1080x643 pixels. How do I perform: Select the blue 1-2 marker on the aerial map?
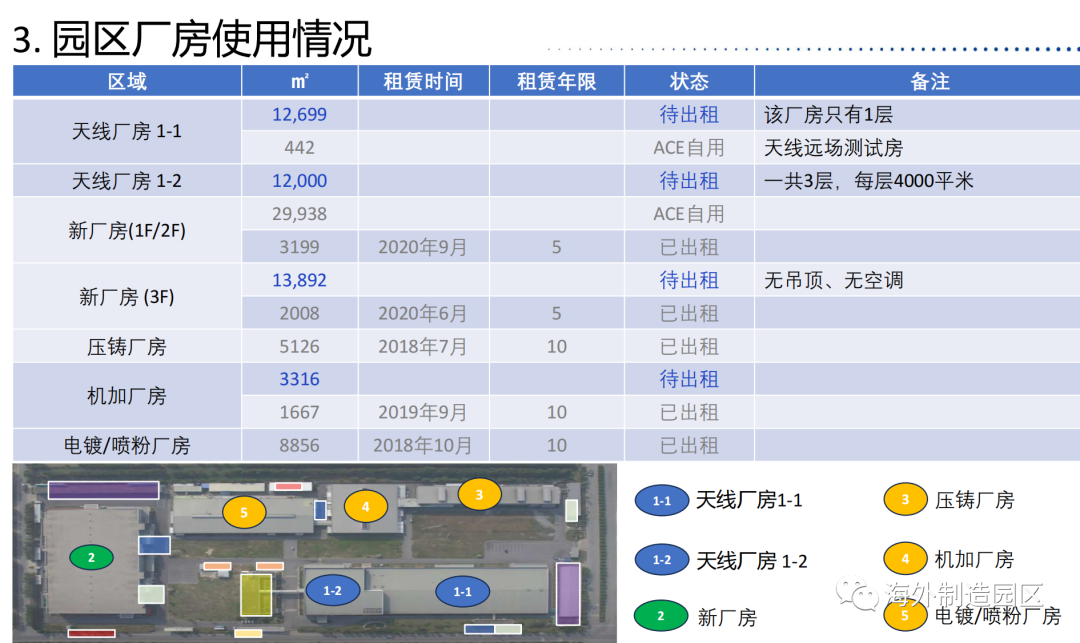pyautogui.click(x=333, y=590)
